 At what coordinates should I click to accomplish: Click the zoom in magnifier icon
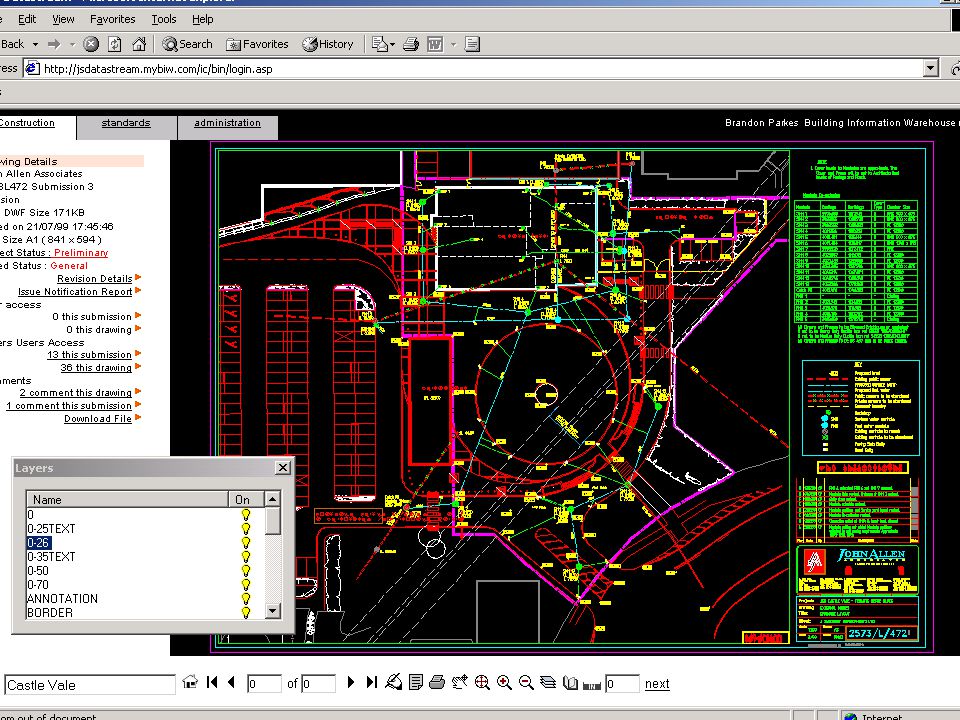point(504,682)
